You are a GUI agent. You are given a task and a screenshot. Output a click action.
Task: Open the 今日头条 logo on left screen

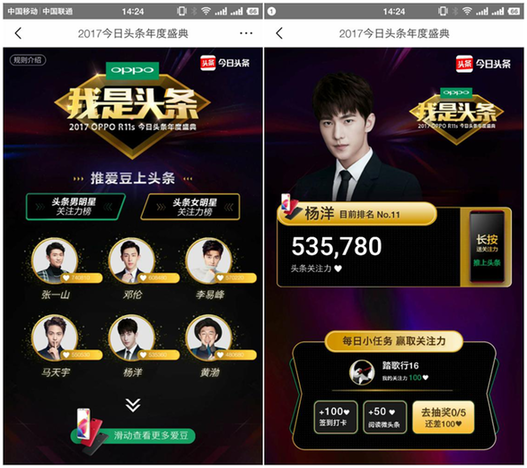pos(225,63)
